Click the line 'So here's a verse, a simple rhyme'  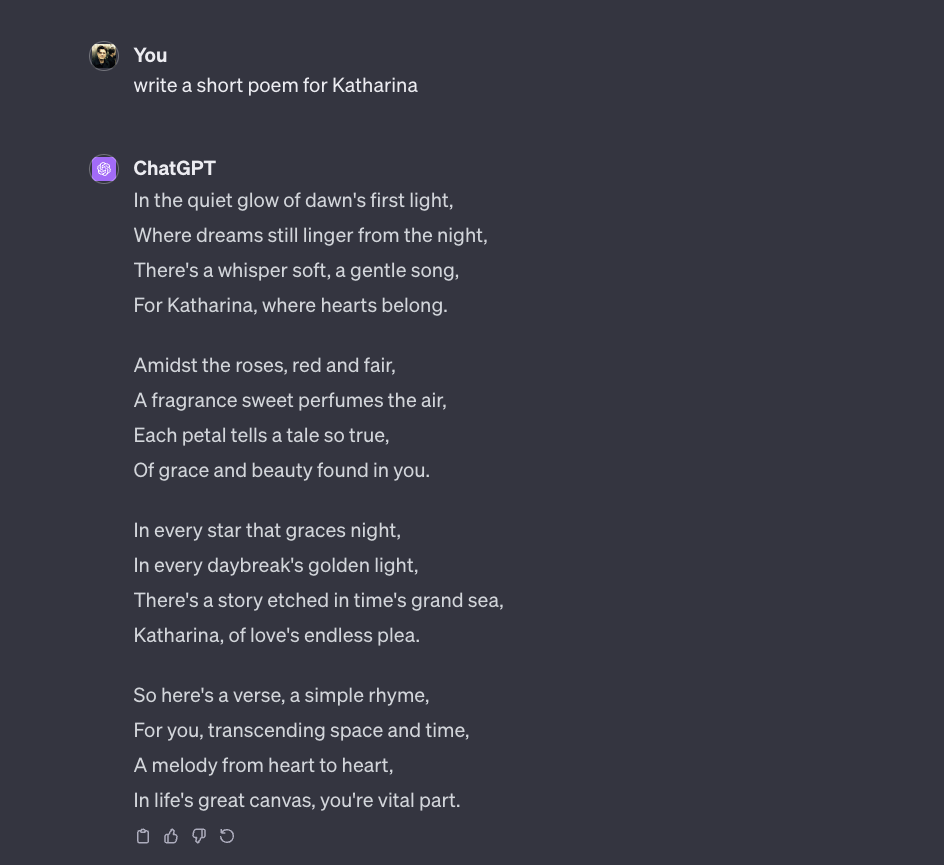pyautogui.click(x=281, y=695)
